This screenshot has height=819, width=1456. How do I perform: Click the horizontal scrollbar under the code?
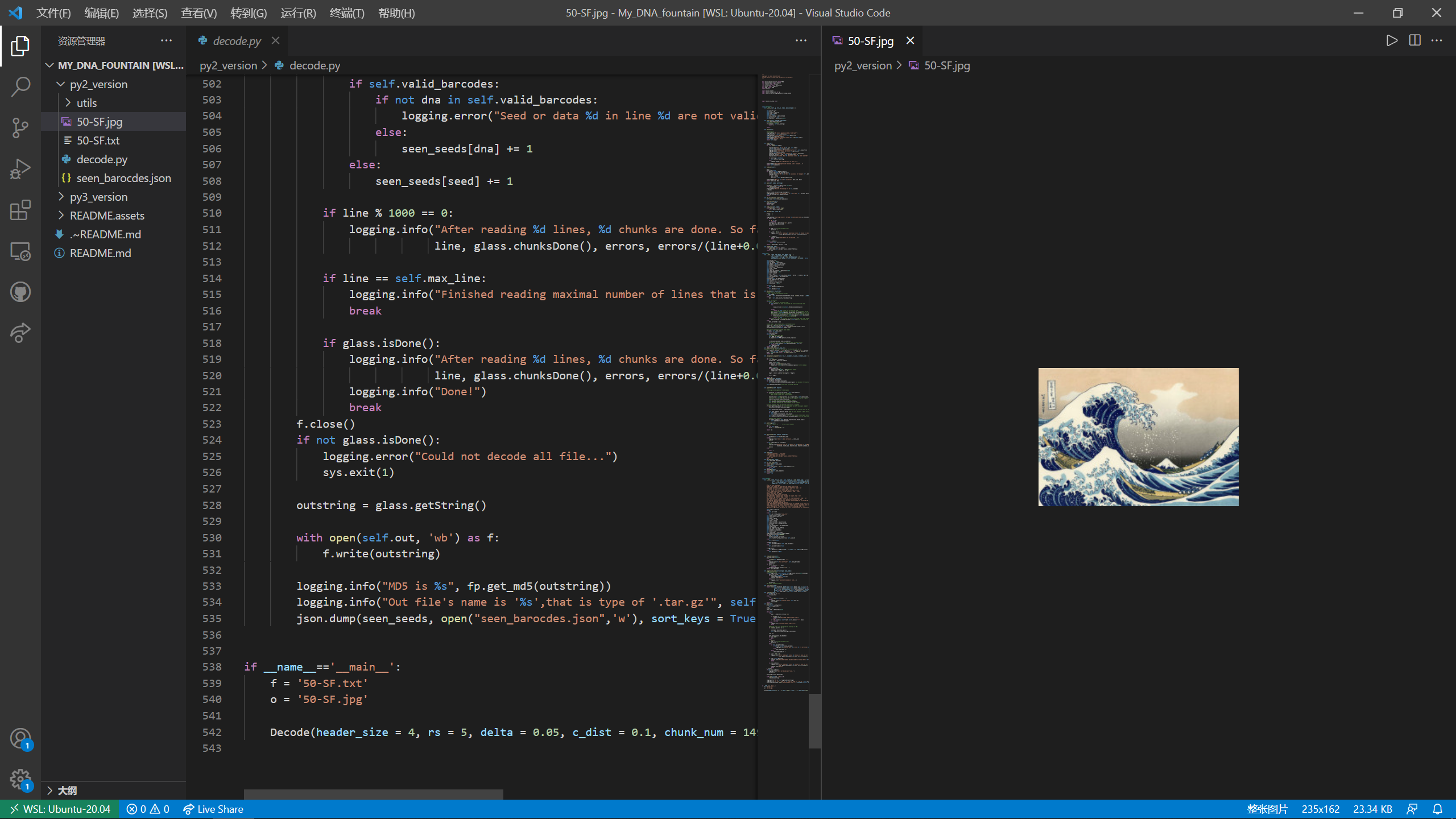pos(373,794)
